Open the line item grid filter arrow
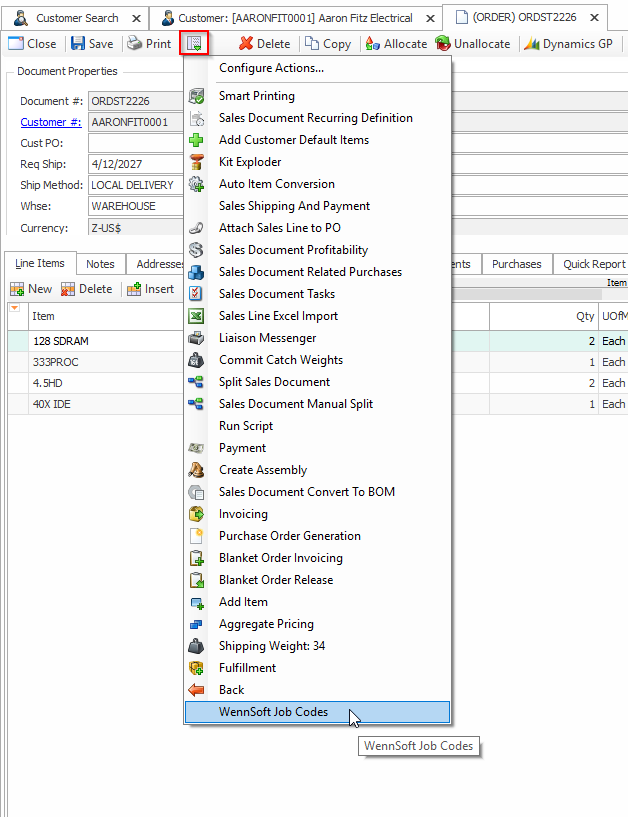The height and width of the screenshot is (817, 628). [x=14, y=308]
